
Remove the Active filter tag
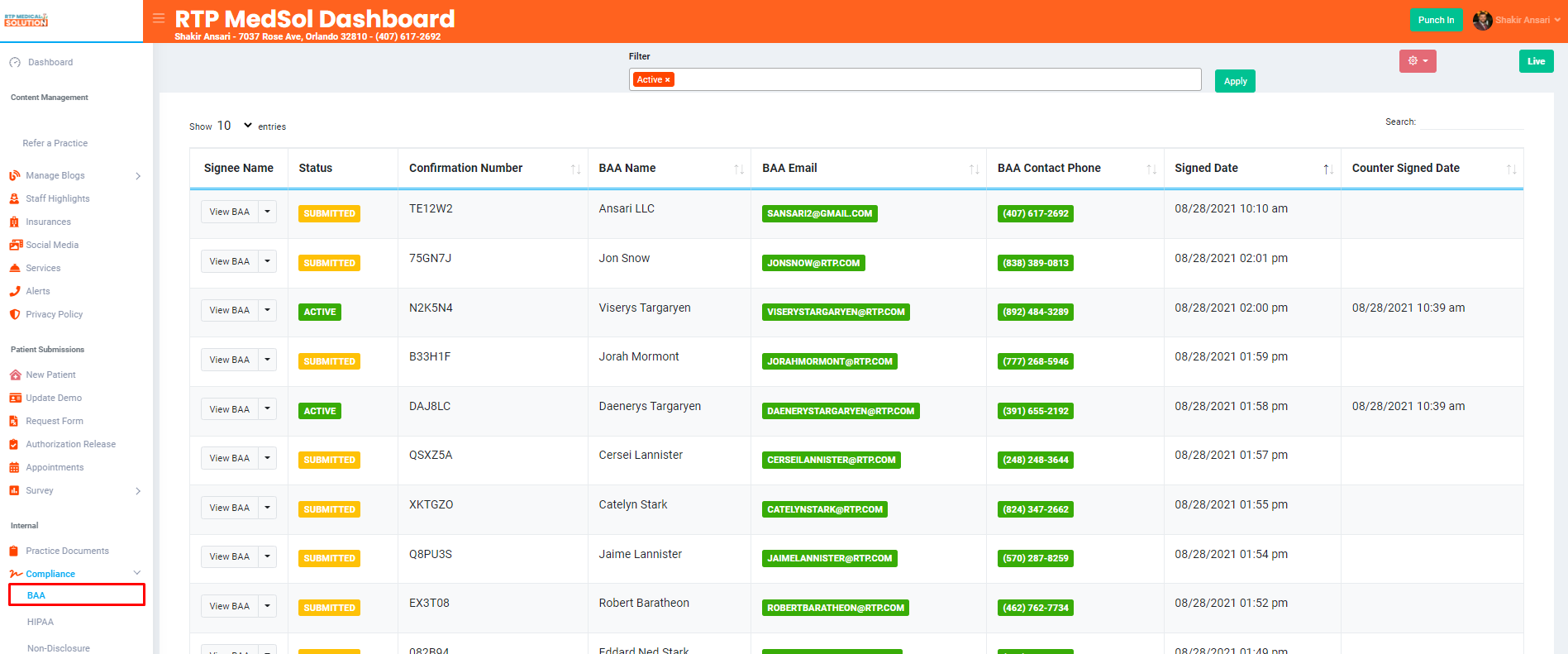[668, 80]
